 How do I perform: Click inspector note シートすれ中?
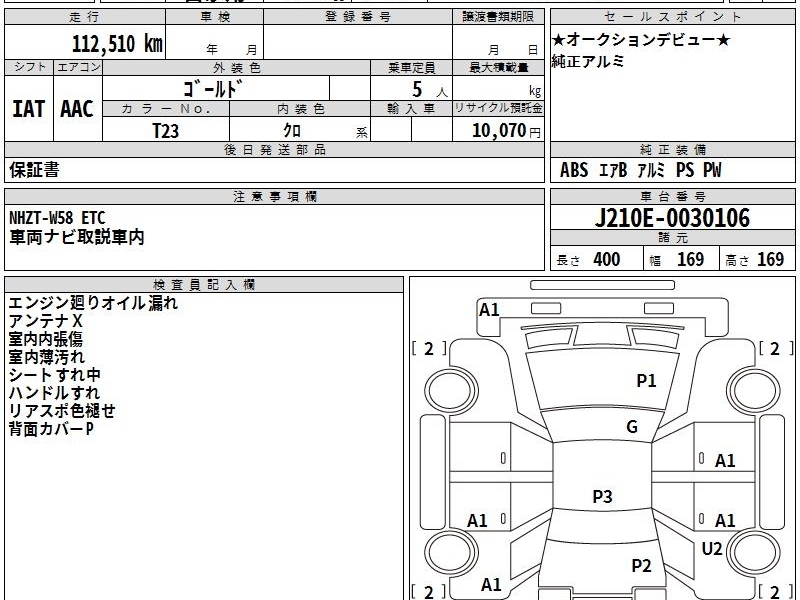[x=55, y=374]
